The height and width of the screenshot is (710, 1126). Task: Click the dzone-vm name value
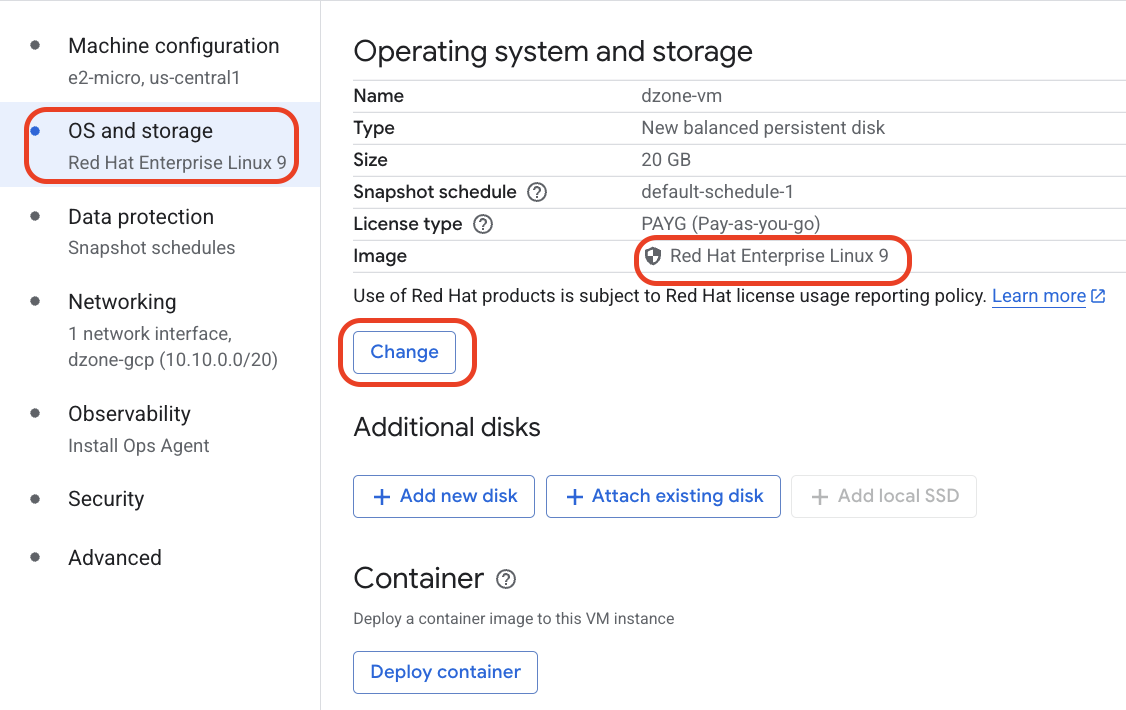[681, 95]
